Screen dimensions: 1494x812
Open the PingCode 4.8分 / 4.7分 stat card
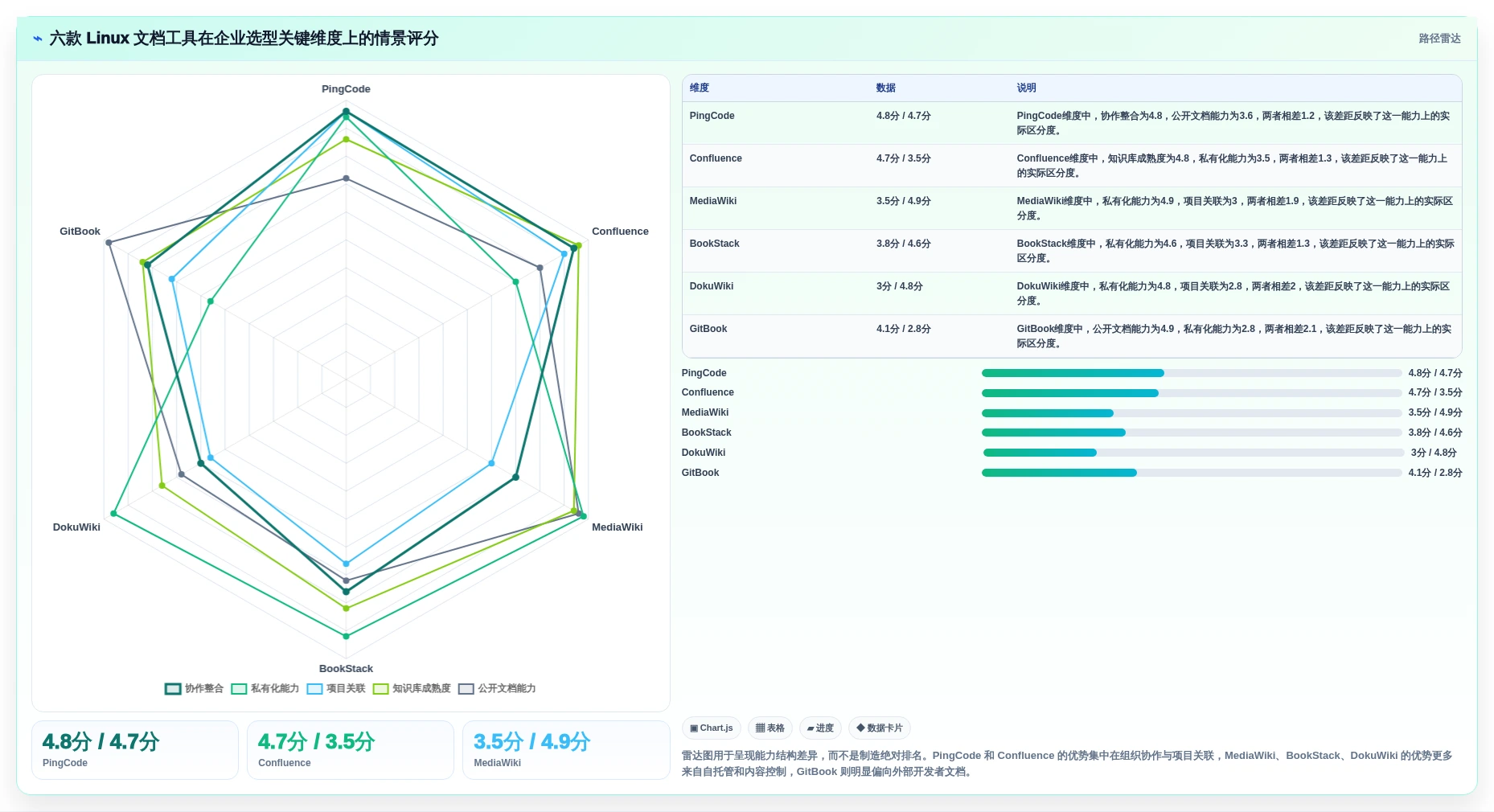[x=135, y=750]
